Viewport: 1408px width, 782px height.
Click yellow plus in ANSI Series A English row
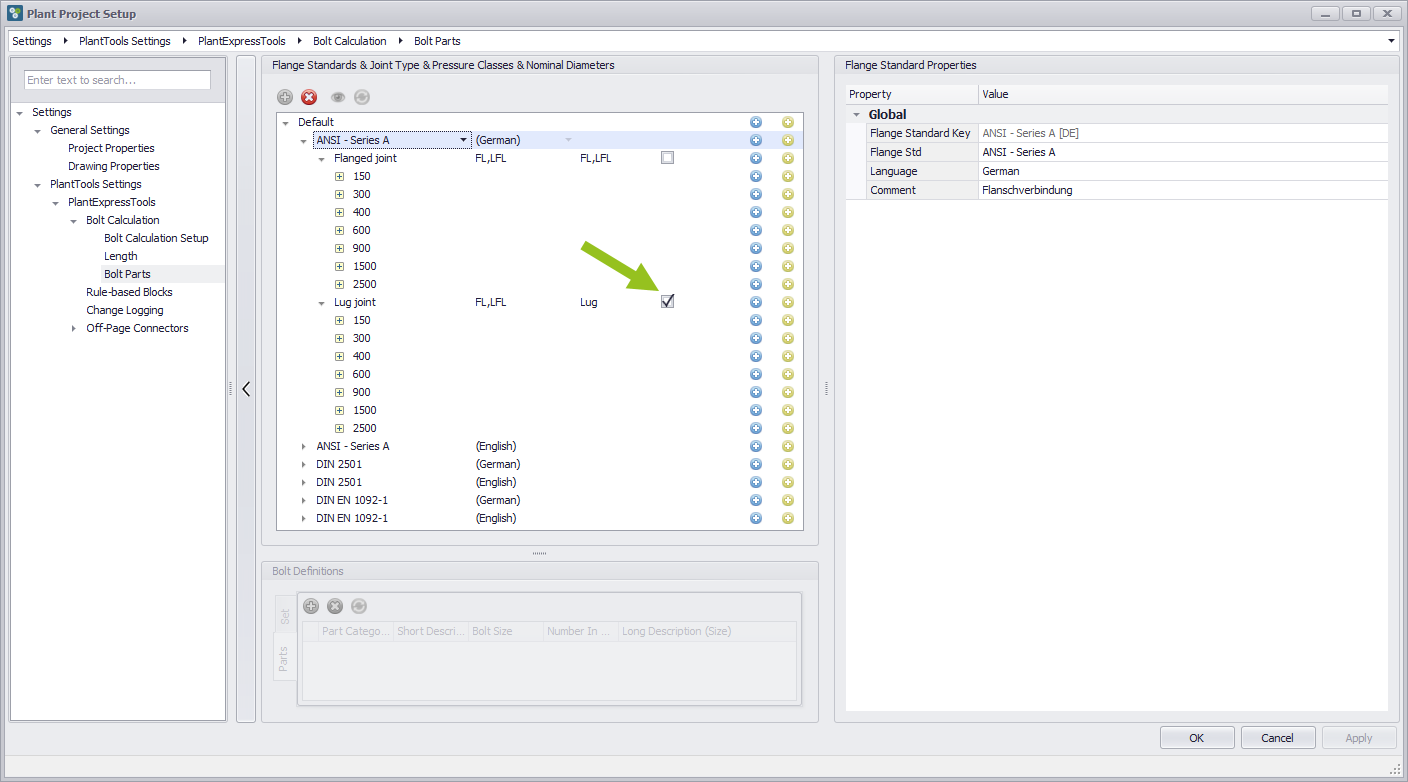click(788, 446)
